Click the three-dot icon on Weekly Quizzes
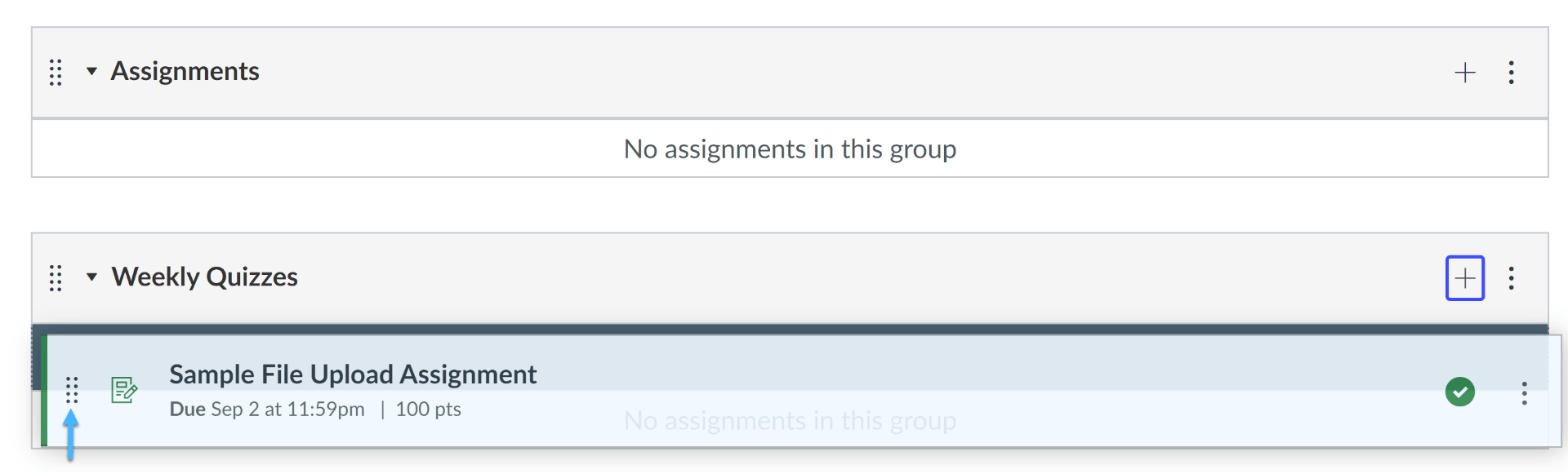The image size is (1568, 474). click(1512, 278)
